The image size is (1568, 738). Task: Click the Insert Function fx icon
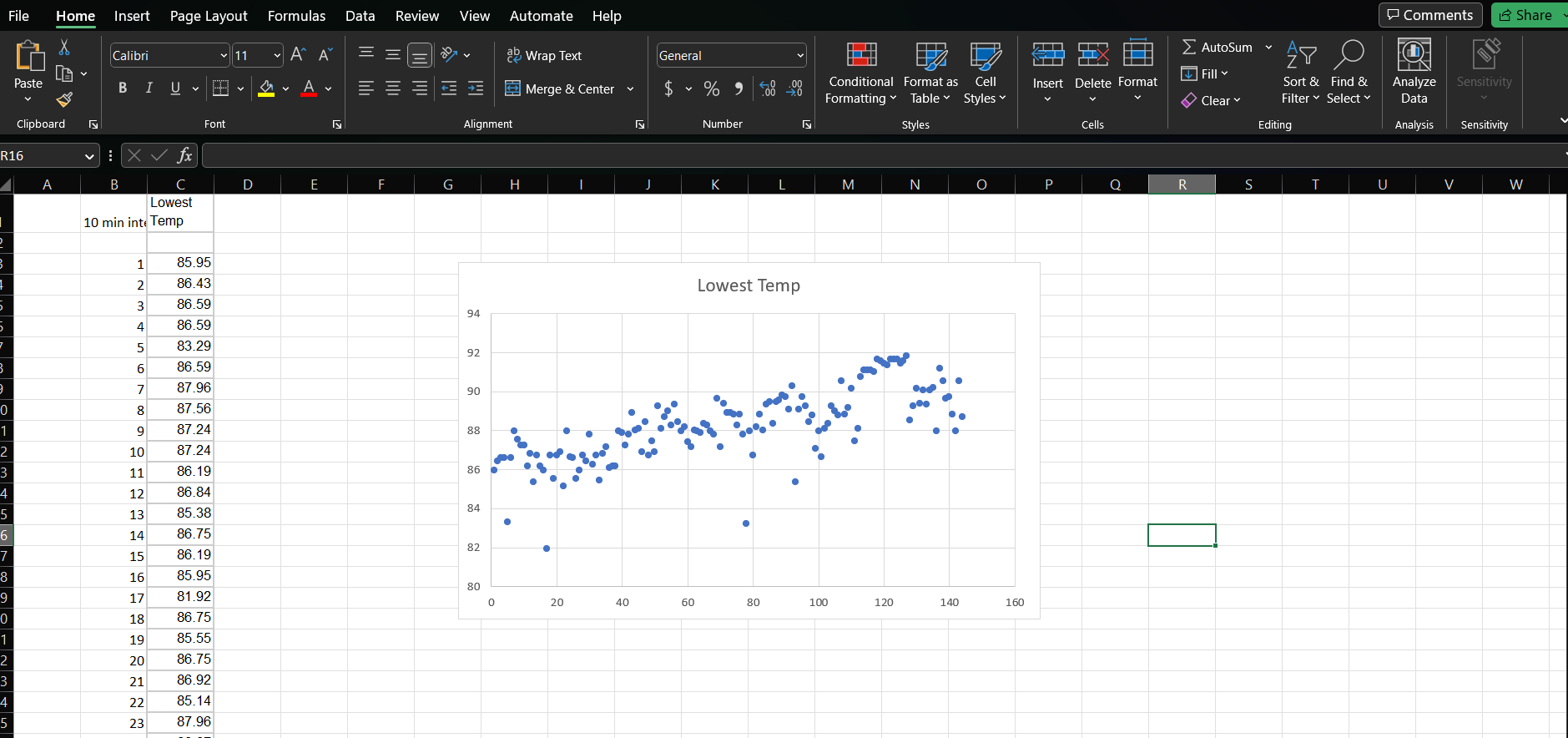coord(184,155)
